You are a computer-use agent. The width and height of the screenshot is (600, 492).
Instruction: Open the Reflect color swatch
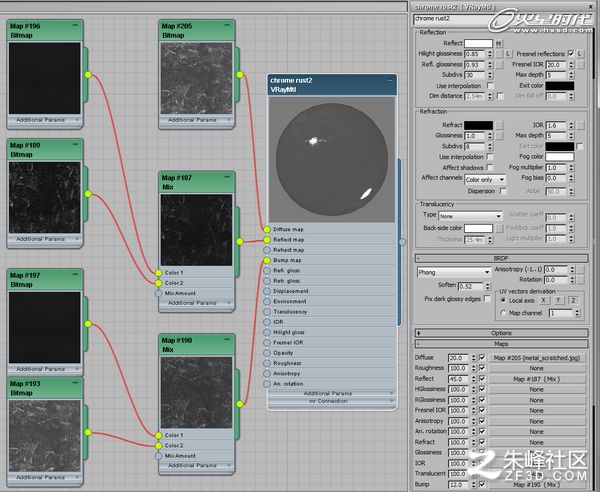coord(478,43)
